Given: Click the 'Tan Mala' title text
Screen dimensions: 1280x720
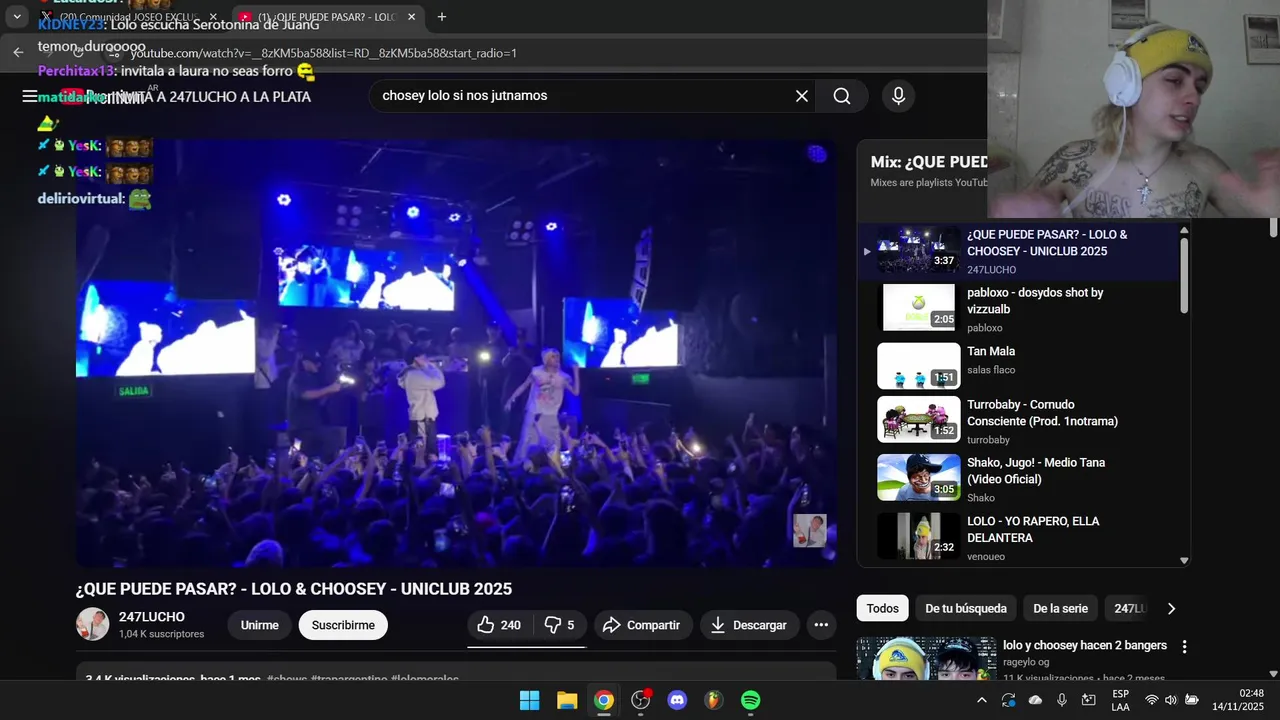Looking at the screenshot, I should pos(991,352).
